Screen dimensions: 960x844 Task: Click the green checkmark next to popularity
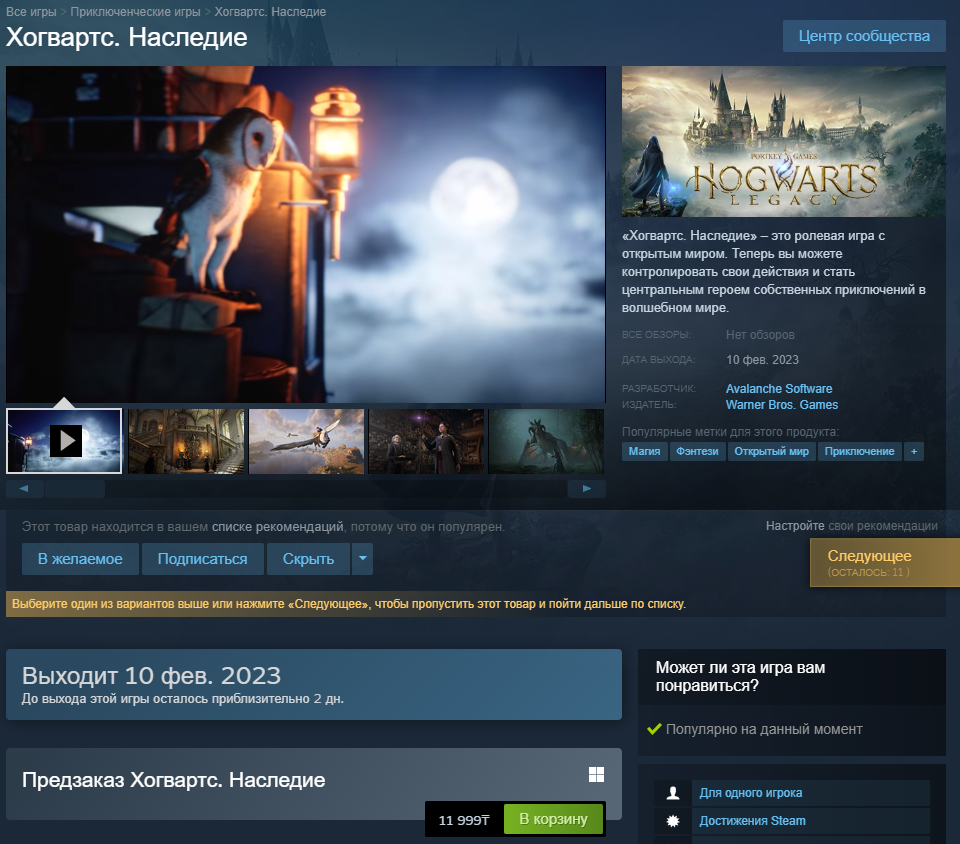(x=654, y=729)
